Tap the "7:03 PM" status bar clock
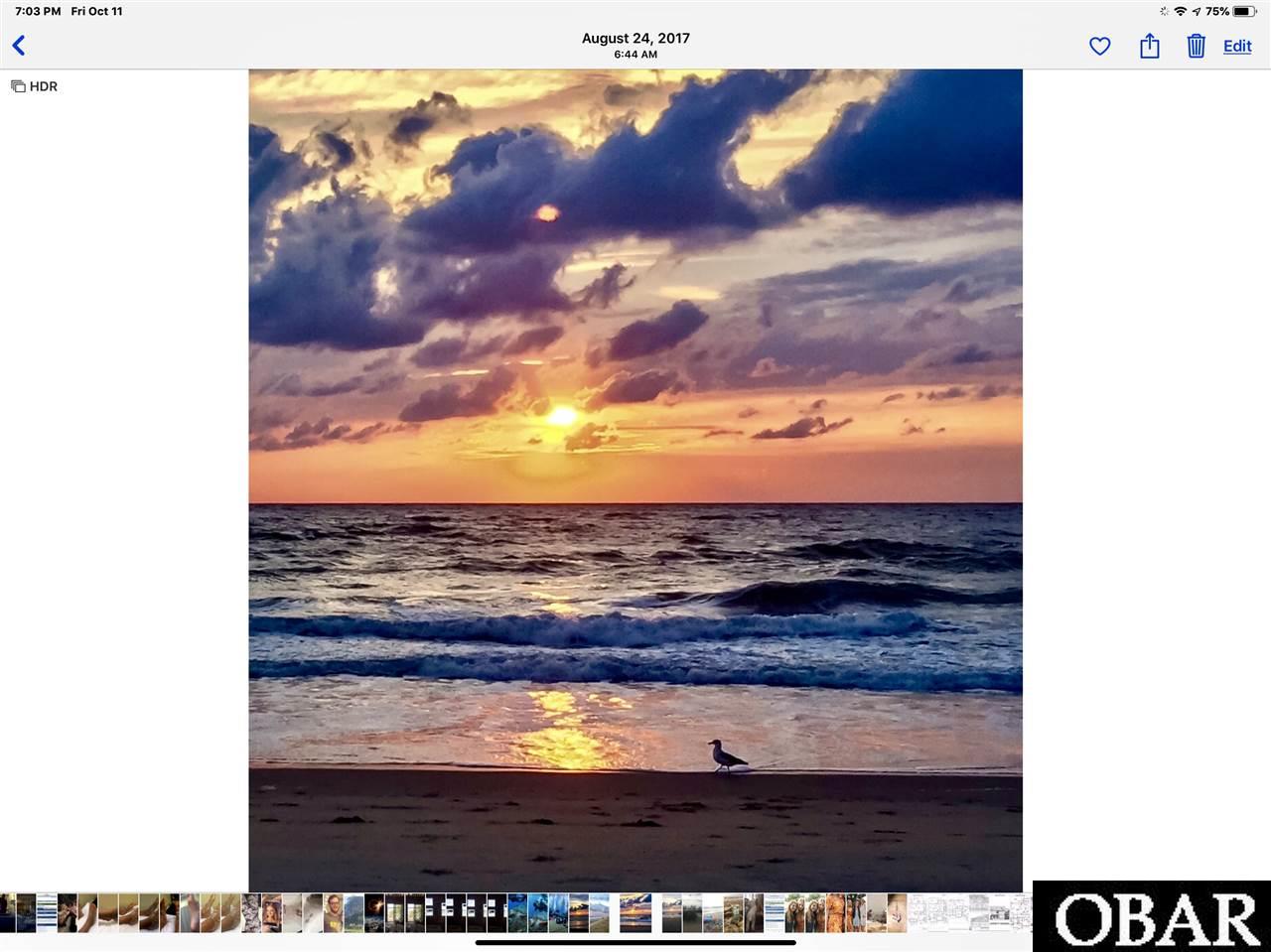1271x952 pixels. coord(38,11)
